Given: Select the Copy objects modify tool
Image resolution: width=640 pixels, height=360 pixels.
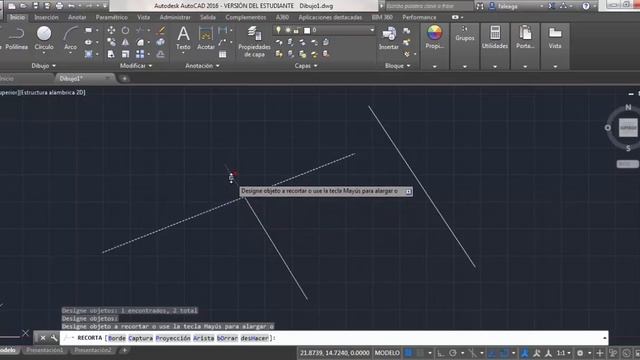Looking at the screenshot, I should tap(111, 42).
